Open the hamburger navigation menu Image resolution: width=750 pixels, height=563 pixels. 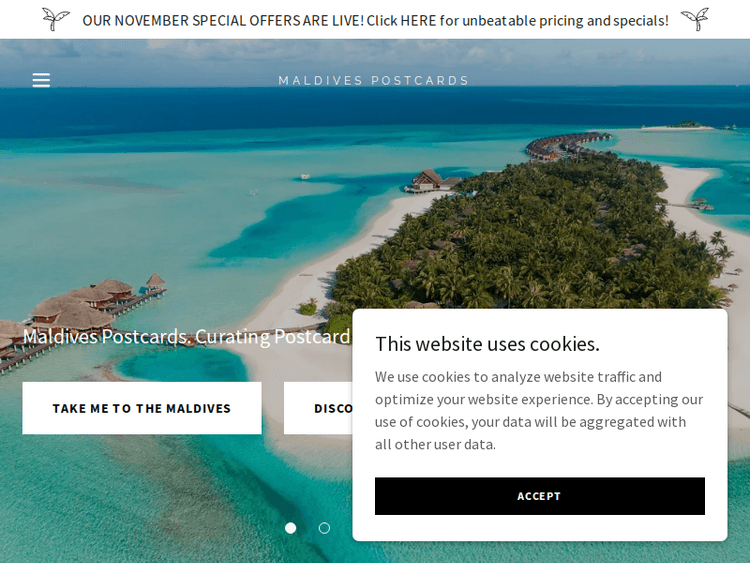coord(41,80)
